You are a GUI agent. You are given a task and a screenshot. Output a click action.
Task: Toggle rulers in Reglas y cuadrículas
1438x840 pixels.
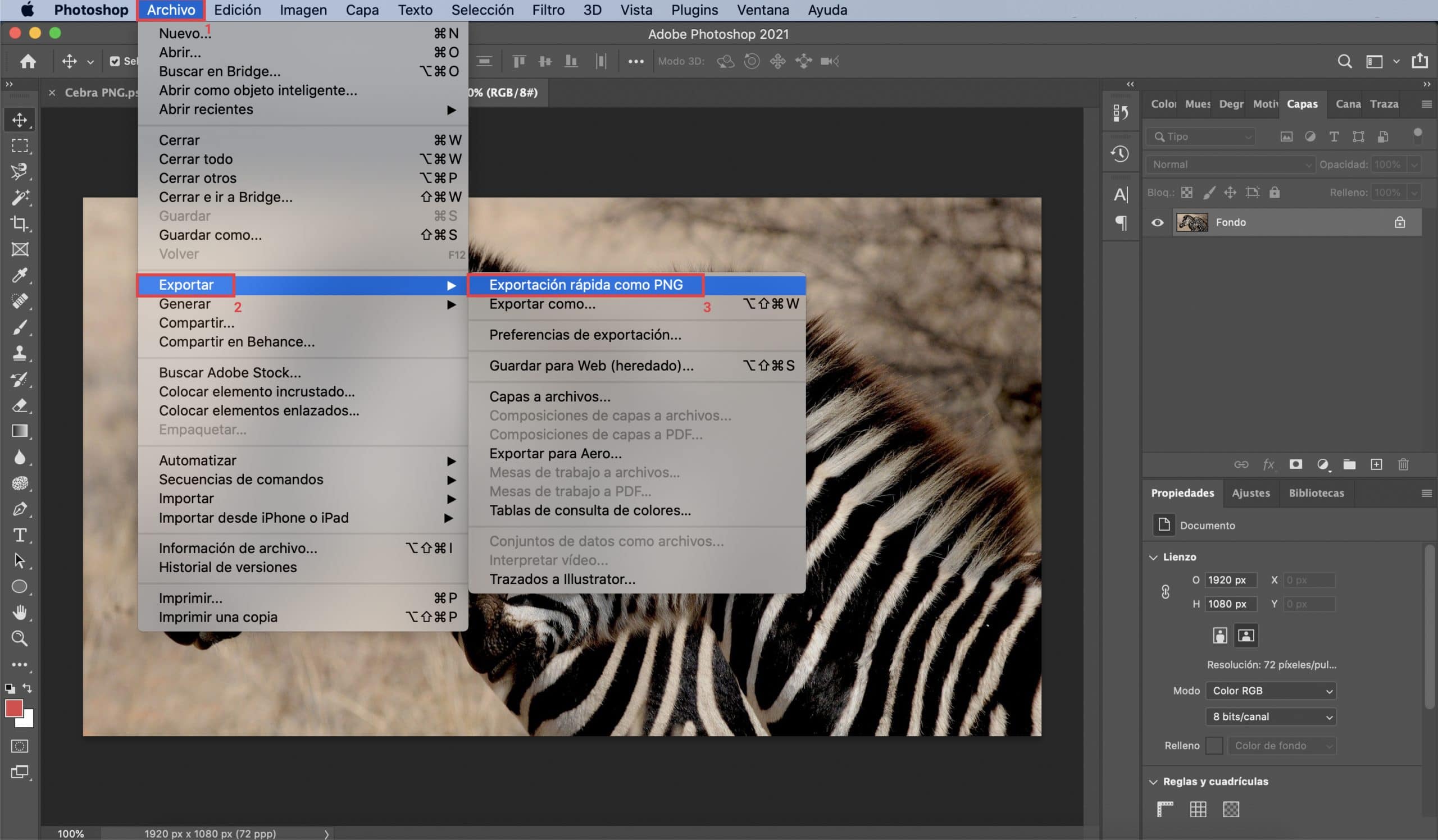click(x=1165, y=809)
